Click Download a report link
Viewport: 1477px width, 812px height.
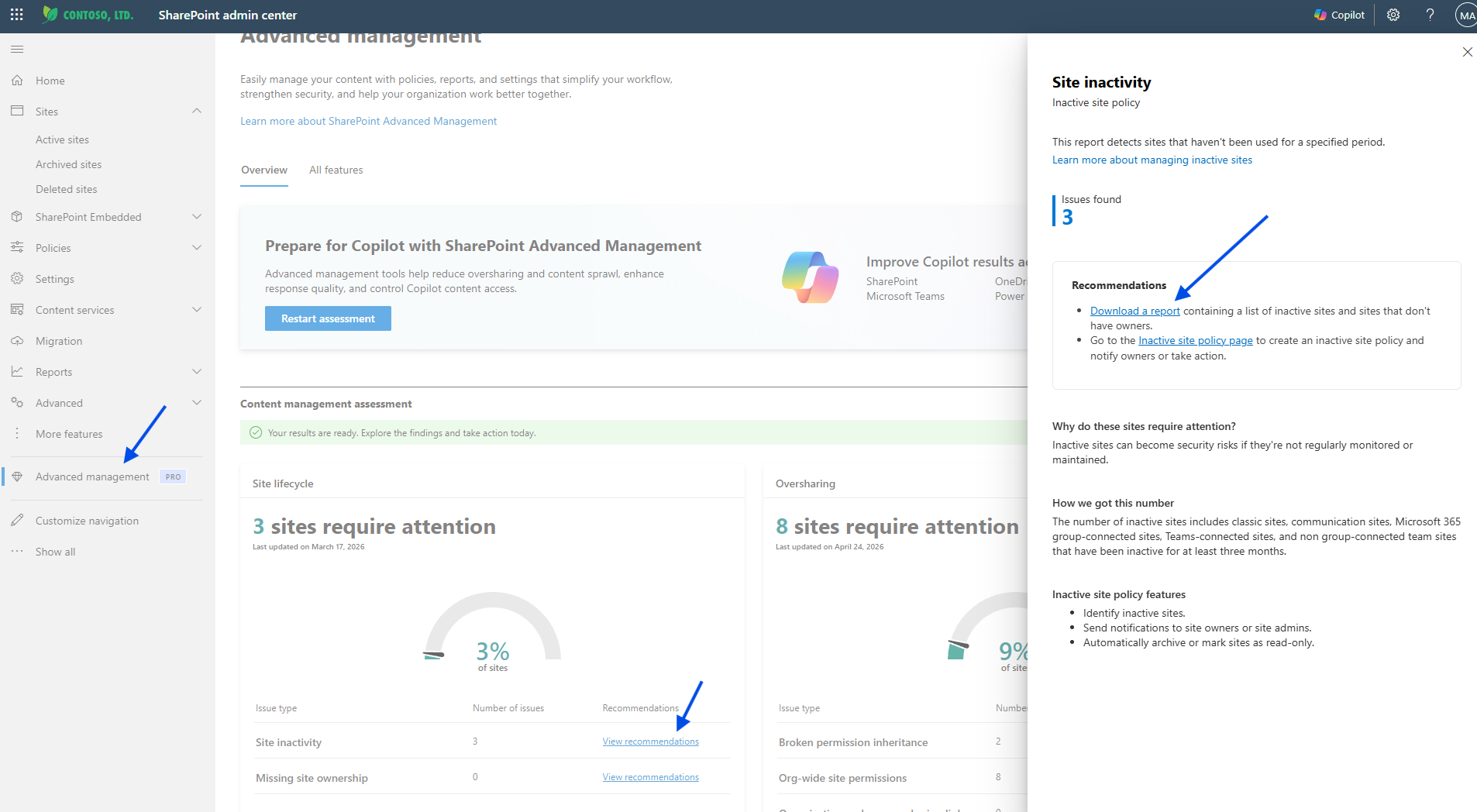point(1134,311)
